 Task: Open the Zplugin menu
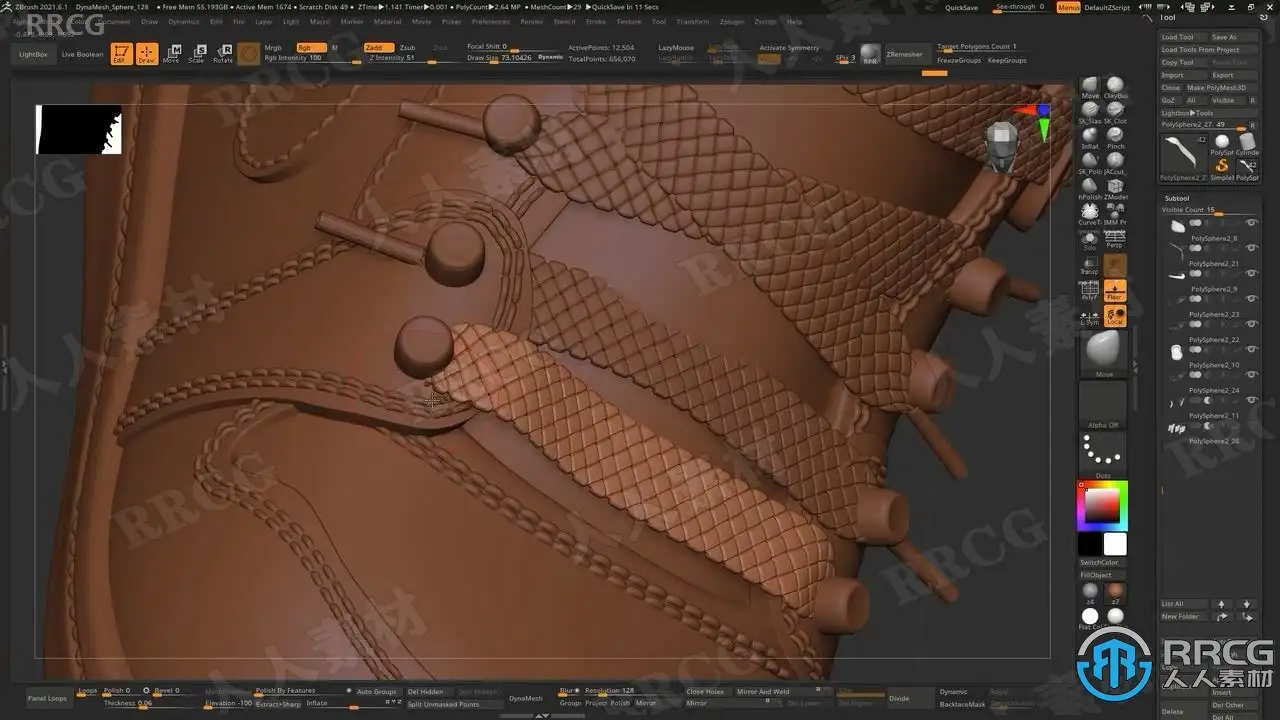pyautogui.click(x=731, y=21)
